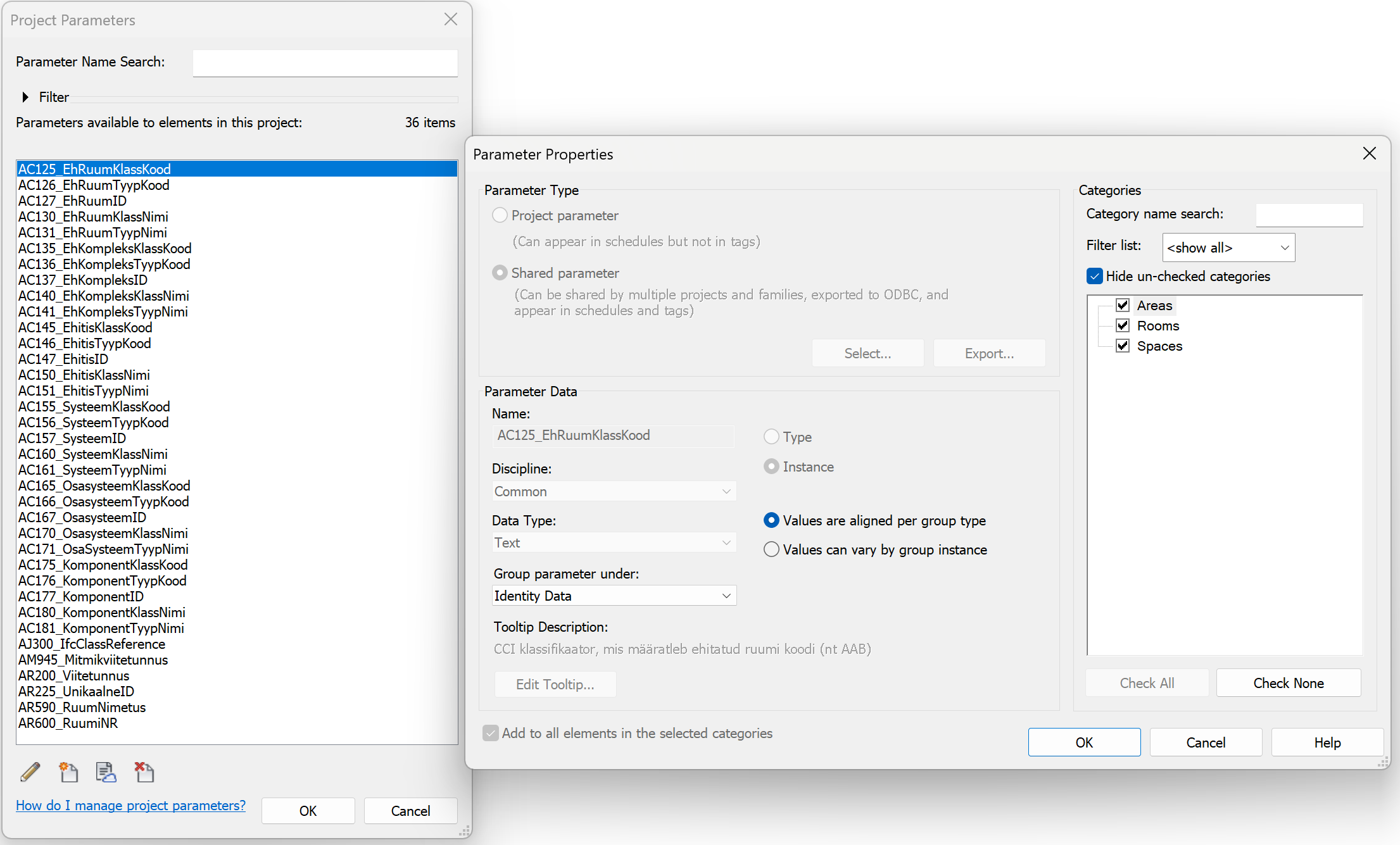Click the Modify parameter document icon
Screen dimensions: 1400x845
click(x=106, y=772)
